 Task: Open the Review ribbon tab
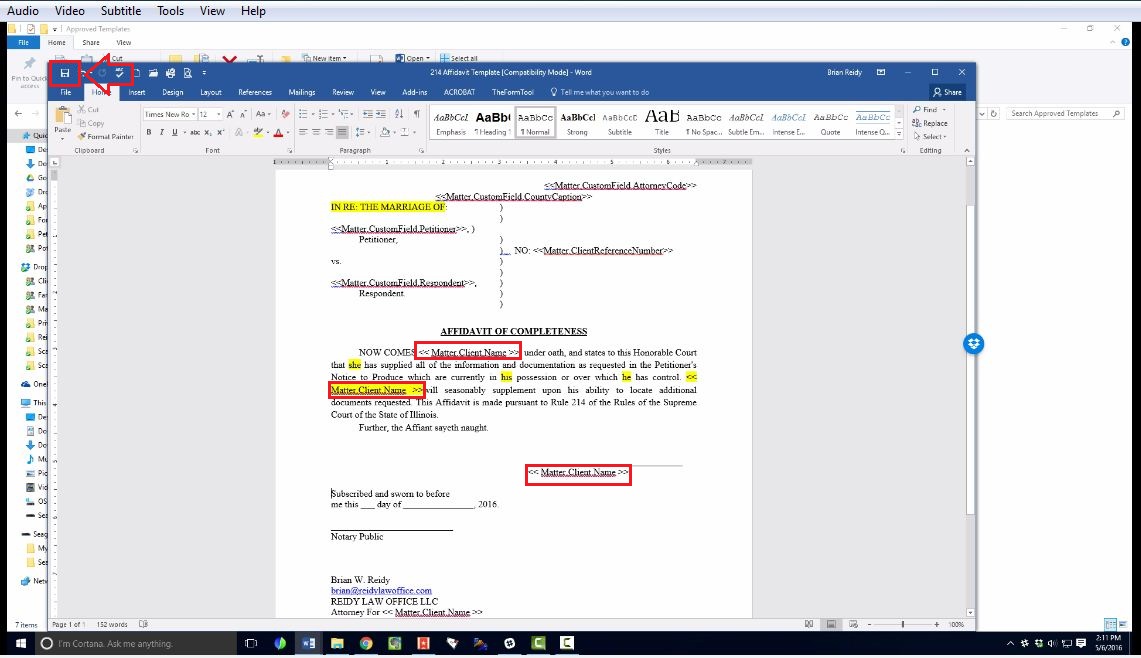tap(343, 92)
